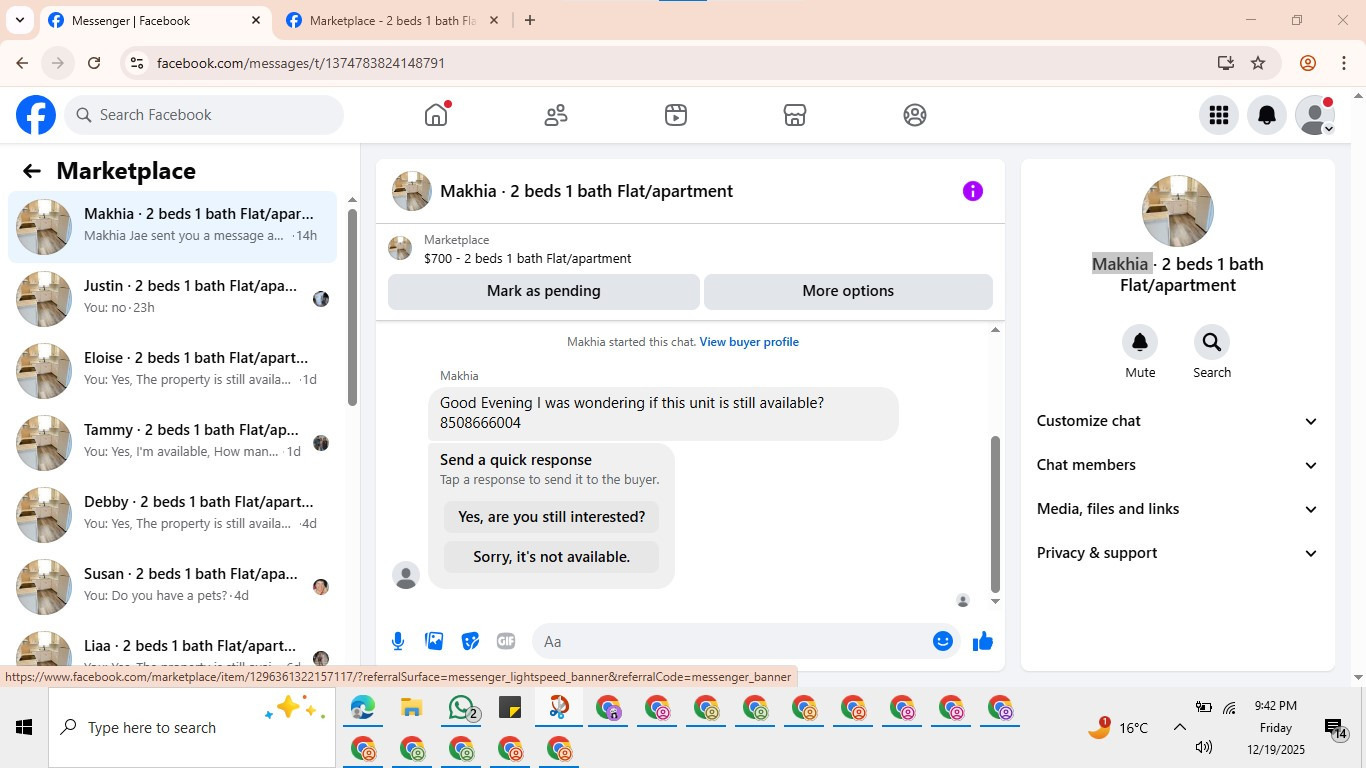Screen dimensions: 1366x768
Task: Open Chrome tab search dropdown arrow
Action: [x=19, y=20]
